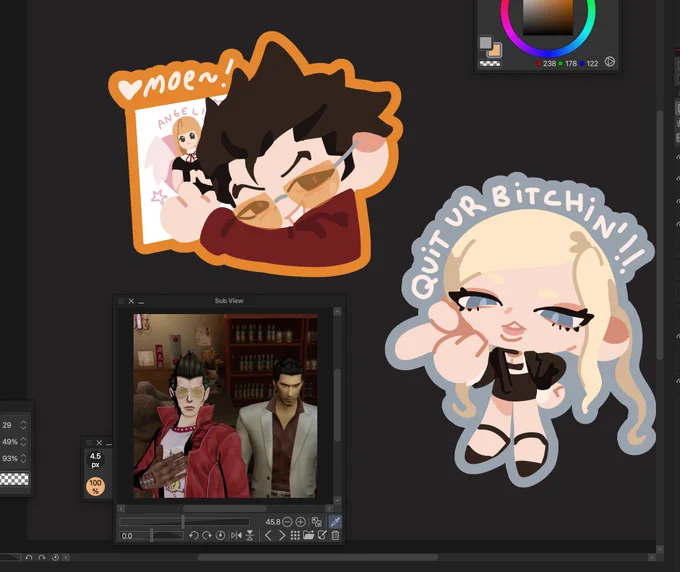Reset the Sub View rotation
The image size is (680, 572).
(219, 536)
